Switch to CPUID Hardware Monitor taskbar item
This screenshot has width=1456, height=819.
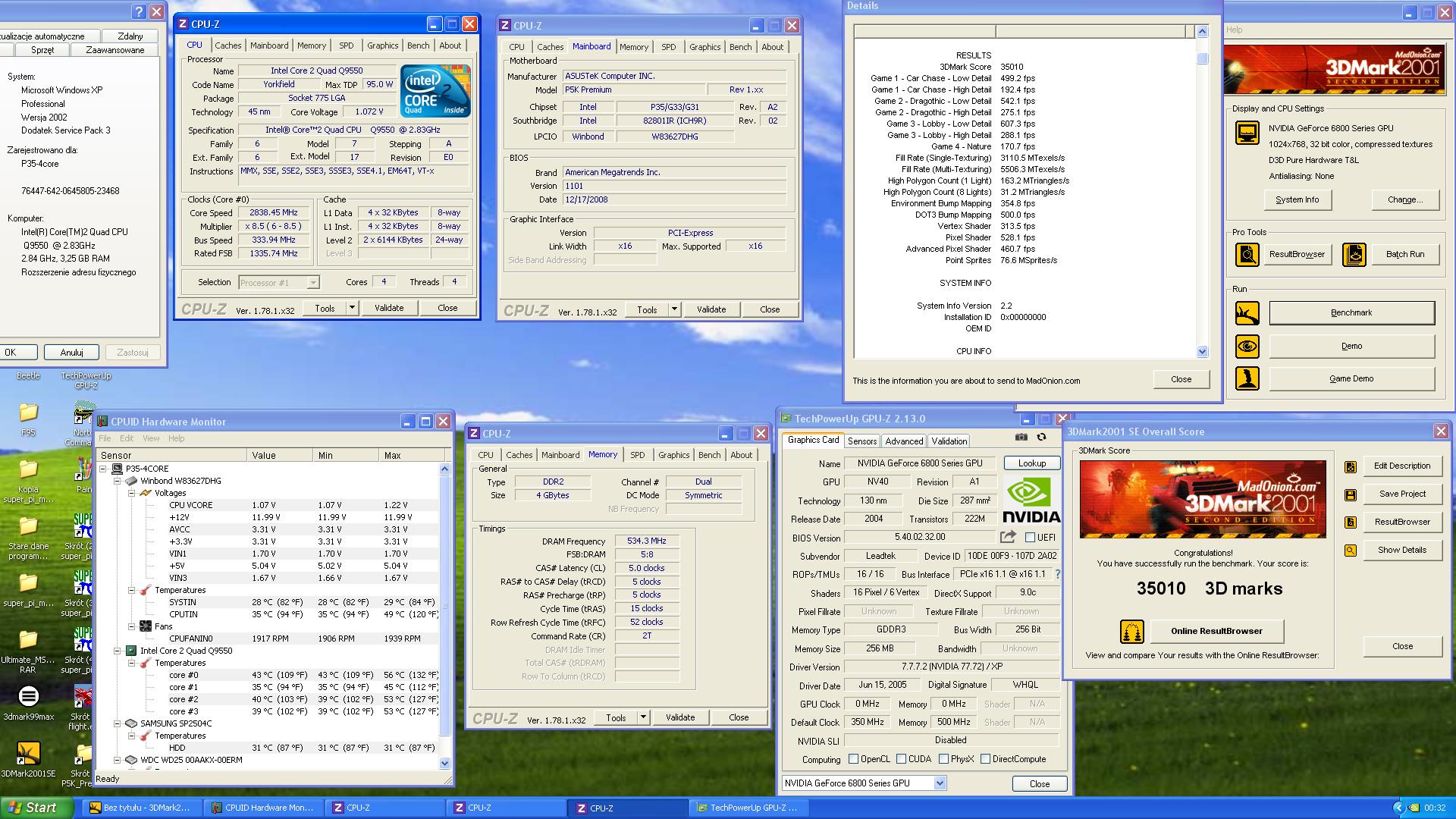coord(263,808)
